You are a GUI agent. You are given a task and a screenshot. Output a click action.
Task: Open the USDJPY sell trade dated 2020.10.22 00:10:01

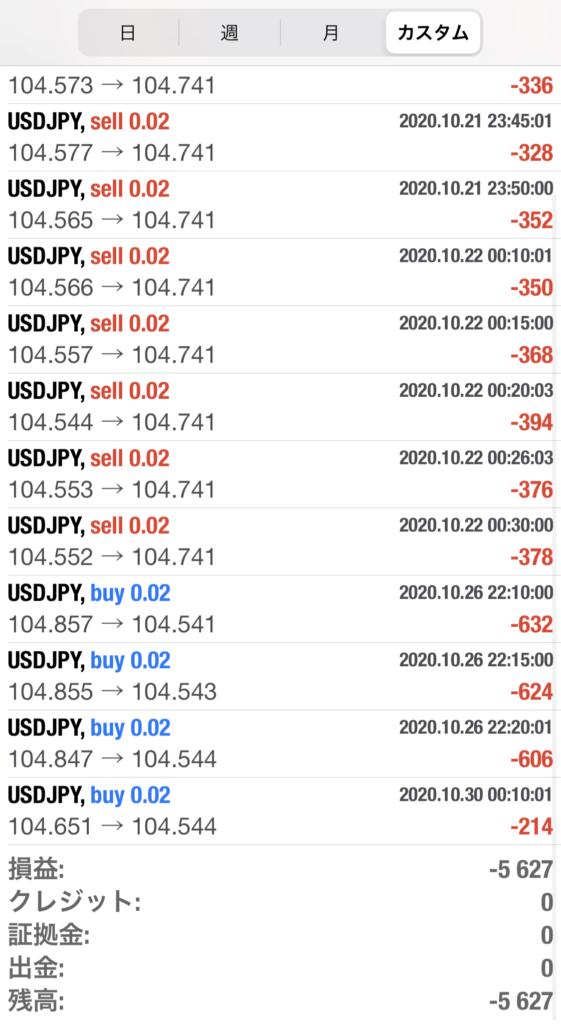coord(280,272)
